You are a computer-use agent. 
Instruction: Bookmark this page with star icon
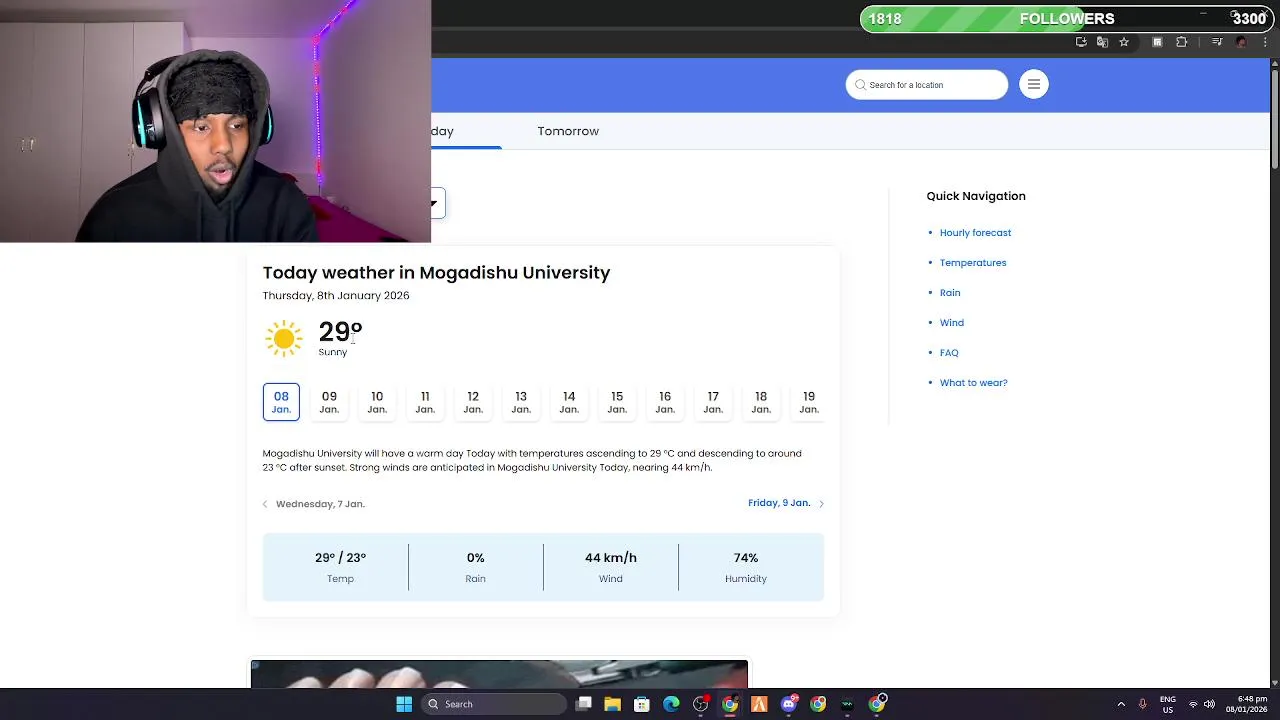(x=1124, y=42)
